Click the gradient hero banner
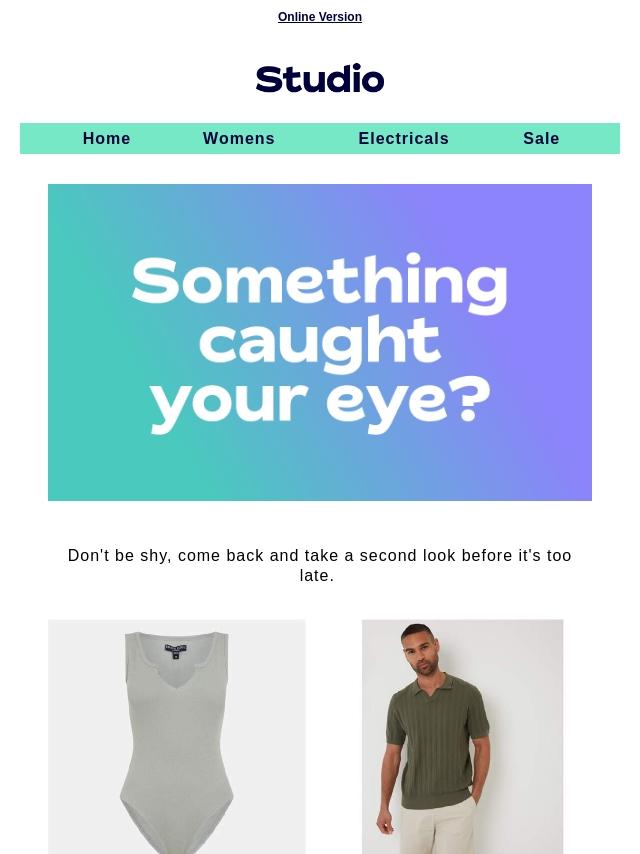Viewport: 640px width, 854px height. (320, 342)
